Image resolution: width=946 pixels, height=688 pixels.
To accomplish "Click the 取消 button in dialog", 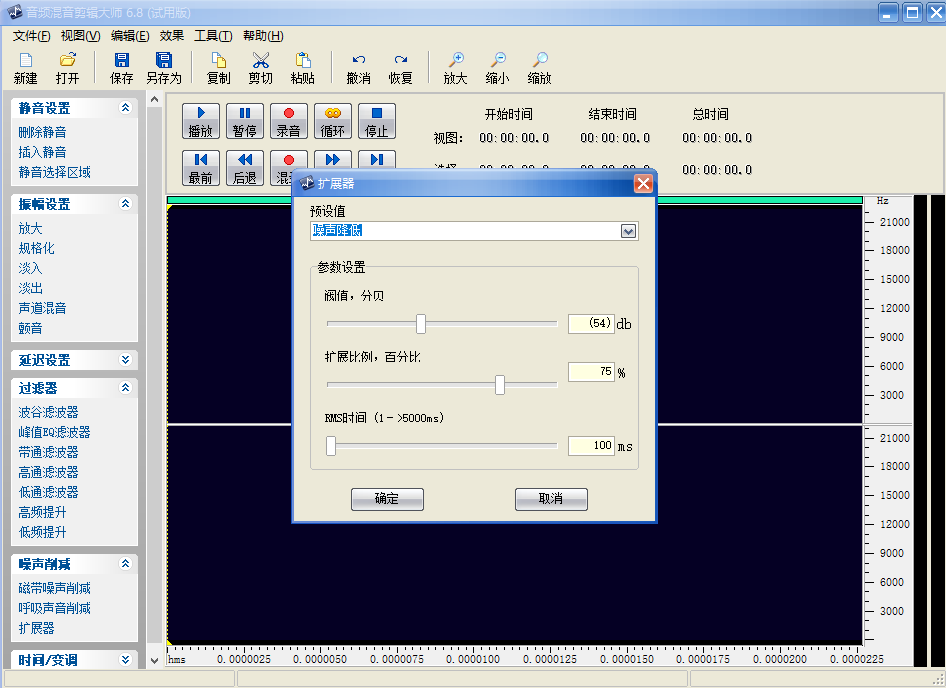I will pos(551,499).
